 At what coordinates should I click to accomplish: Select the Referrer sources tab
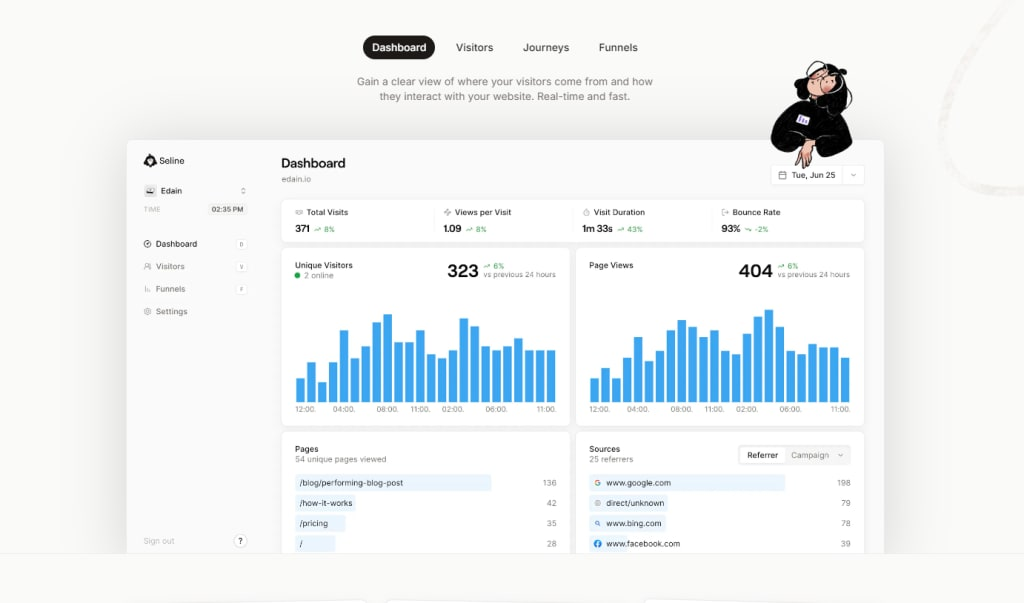click(762, 455)
